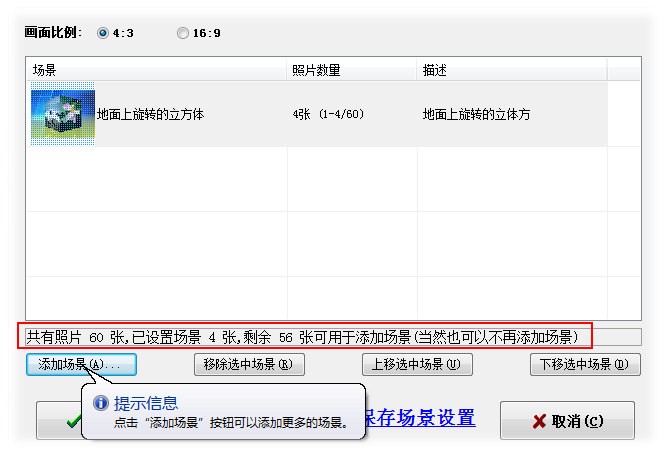Screen dimensions: 668x456
Task: Click the 场景 column header
Action: (157, 70)
